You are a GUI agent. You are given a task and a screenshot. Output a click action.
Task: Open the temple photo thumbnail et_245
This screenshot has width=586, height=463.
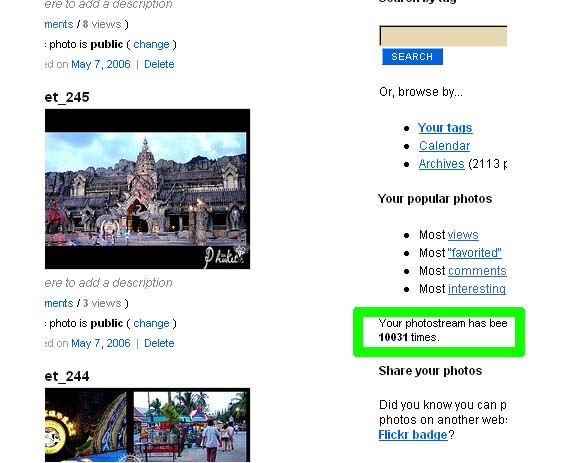[147, 189]
